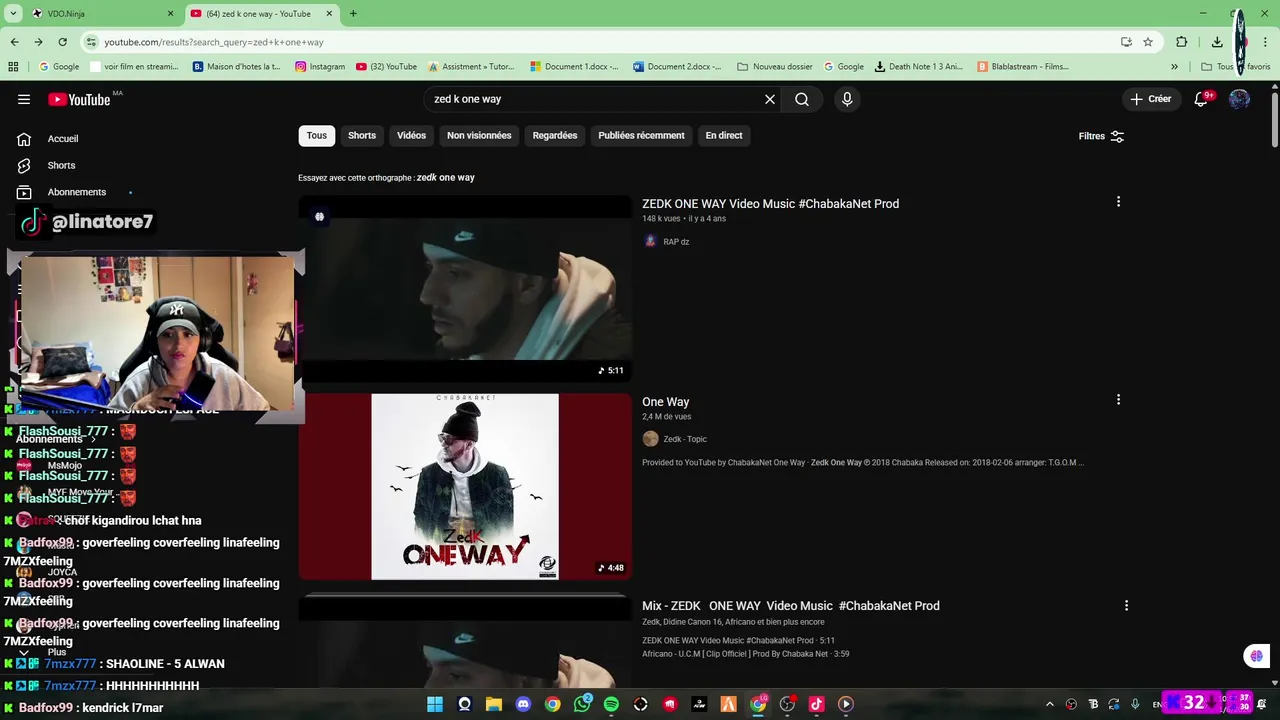This screenshot has height=720, width=1280.
Task: Show hidden system tray icons
Action: pos(1050,704)
